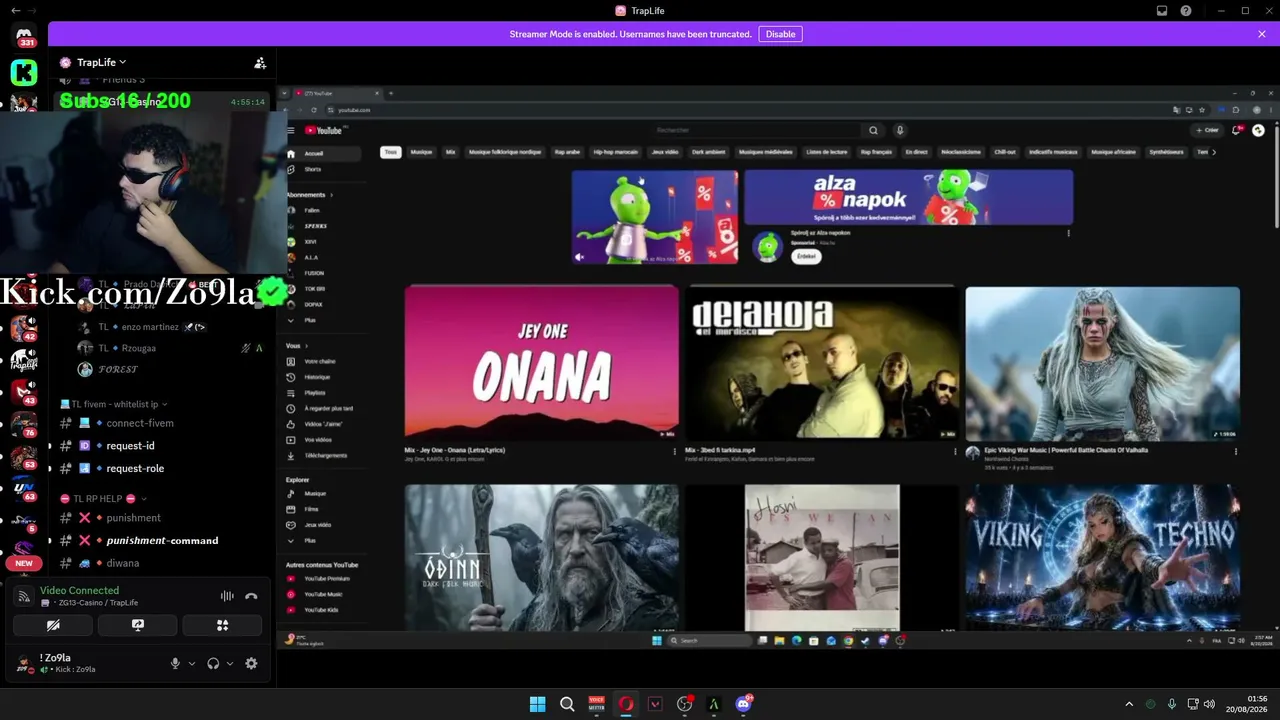Mute the microphone in the user panel
This screenshot has height=720, width=1280.
point(175,663)
